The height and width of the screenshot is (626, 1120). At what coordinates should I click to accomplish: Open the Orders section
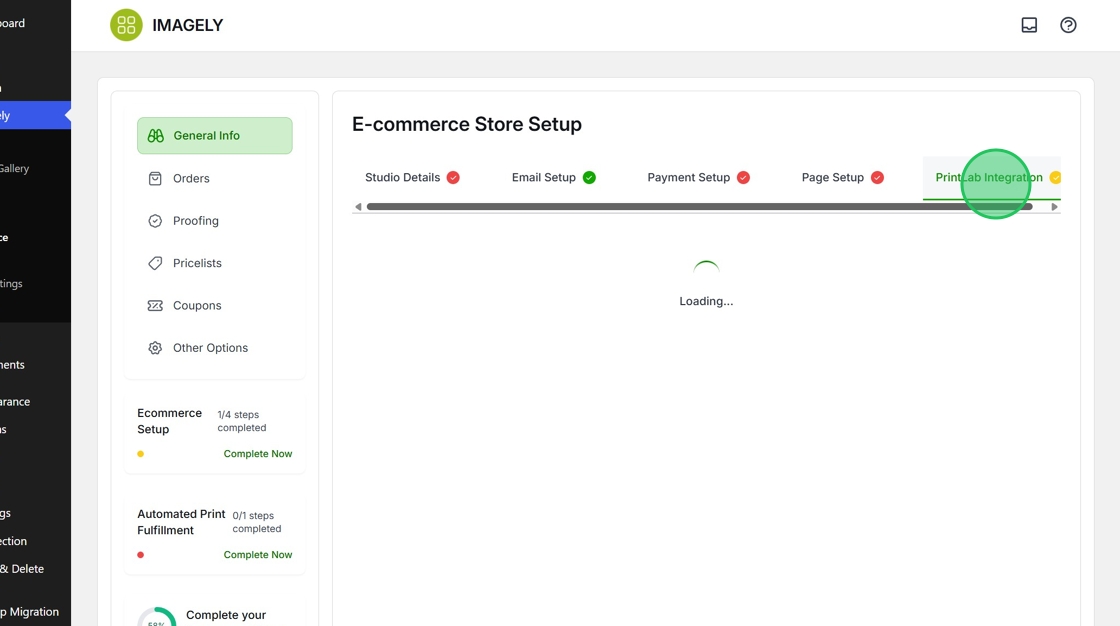(x=215, y=179)
